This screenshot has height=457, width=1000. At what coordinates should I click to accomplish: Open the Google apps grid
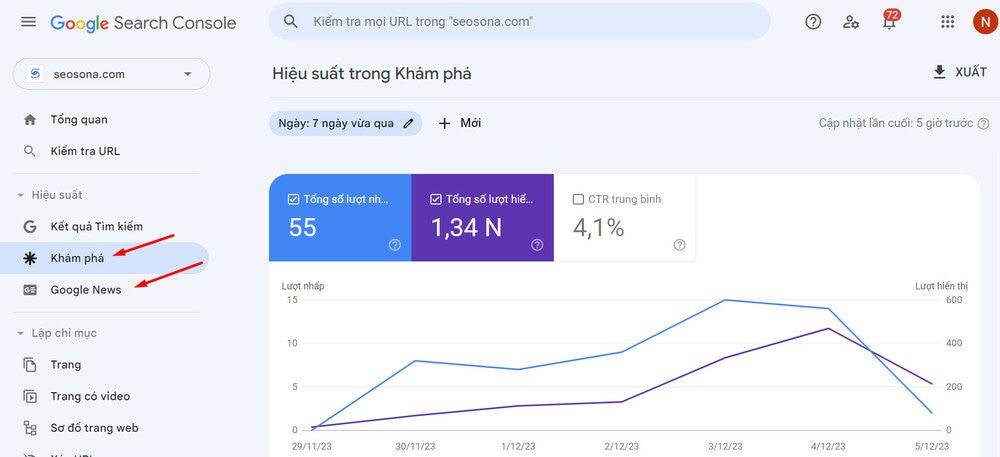coord(948,22)
